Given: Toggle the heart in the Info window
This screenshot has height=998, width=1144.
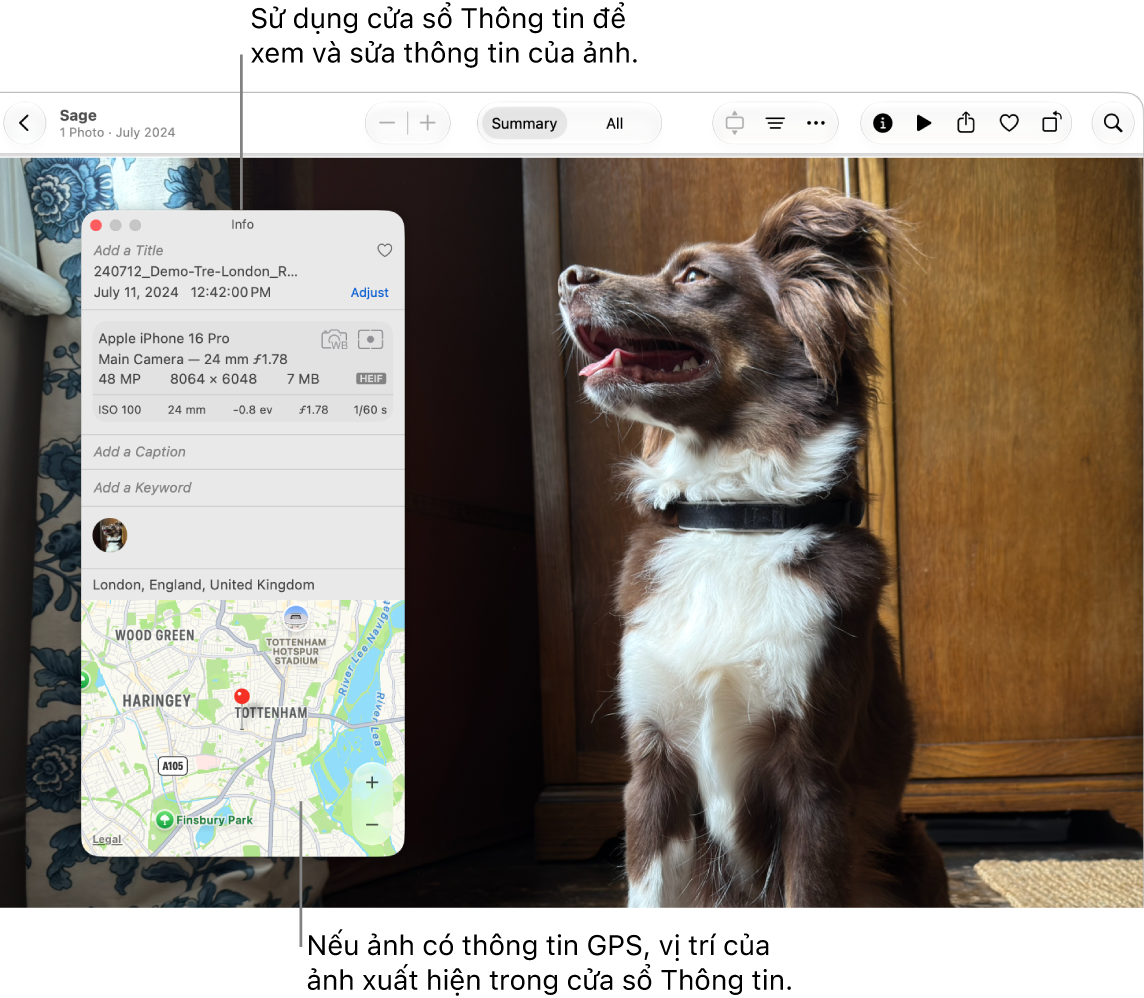Looking at the screenshot, I should point(384,250).
